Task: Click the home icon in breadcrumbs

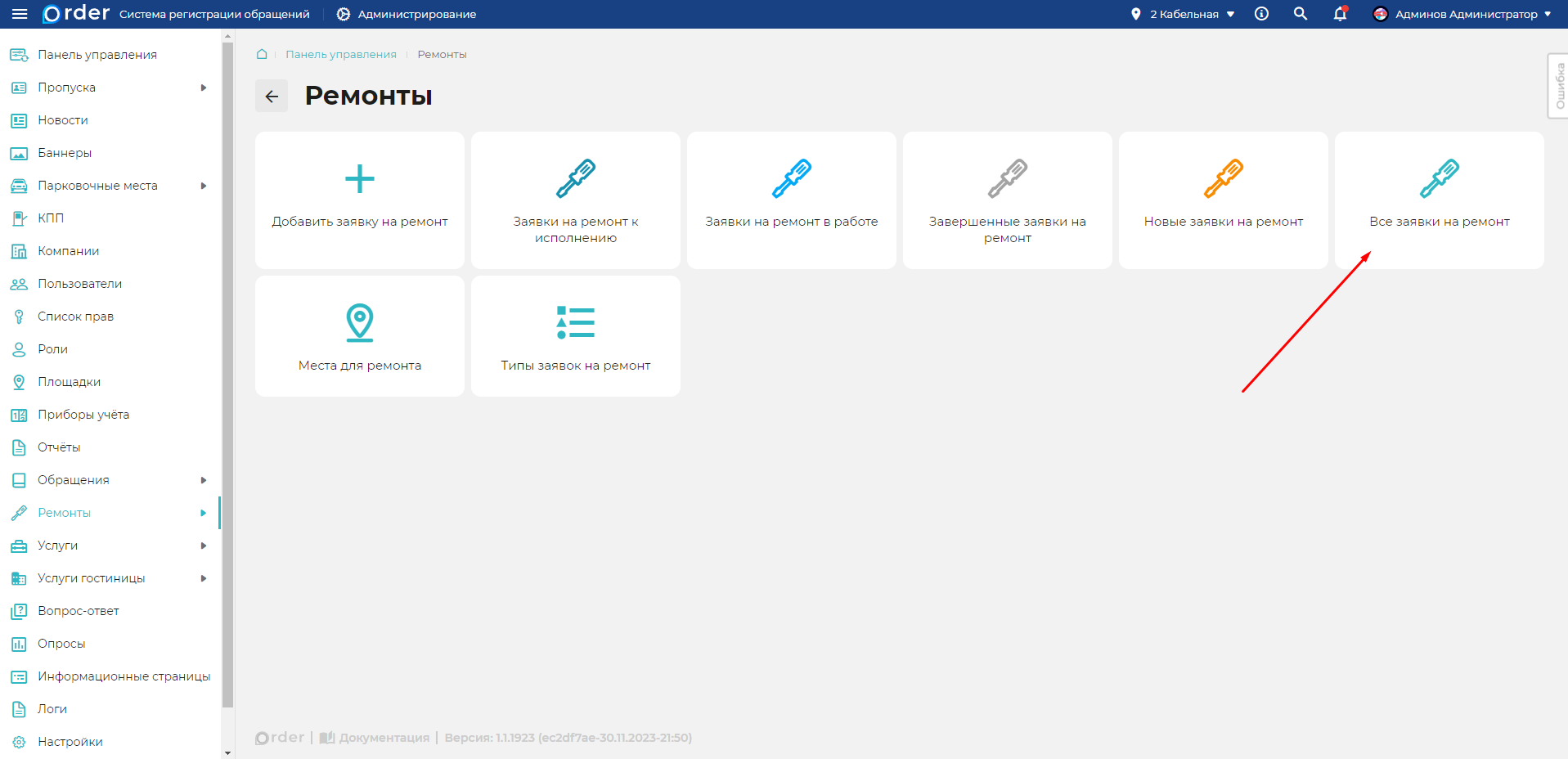Action: 262,54
